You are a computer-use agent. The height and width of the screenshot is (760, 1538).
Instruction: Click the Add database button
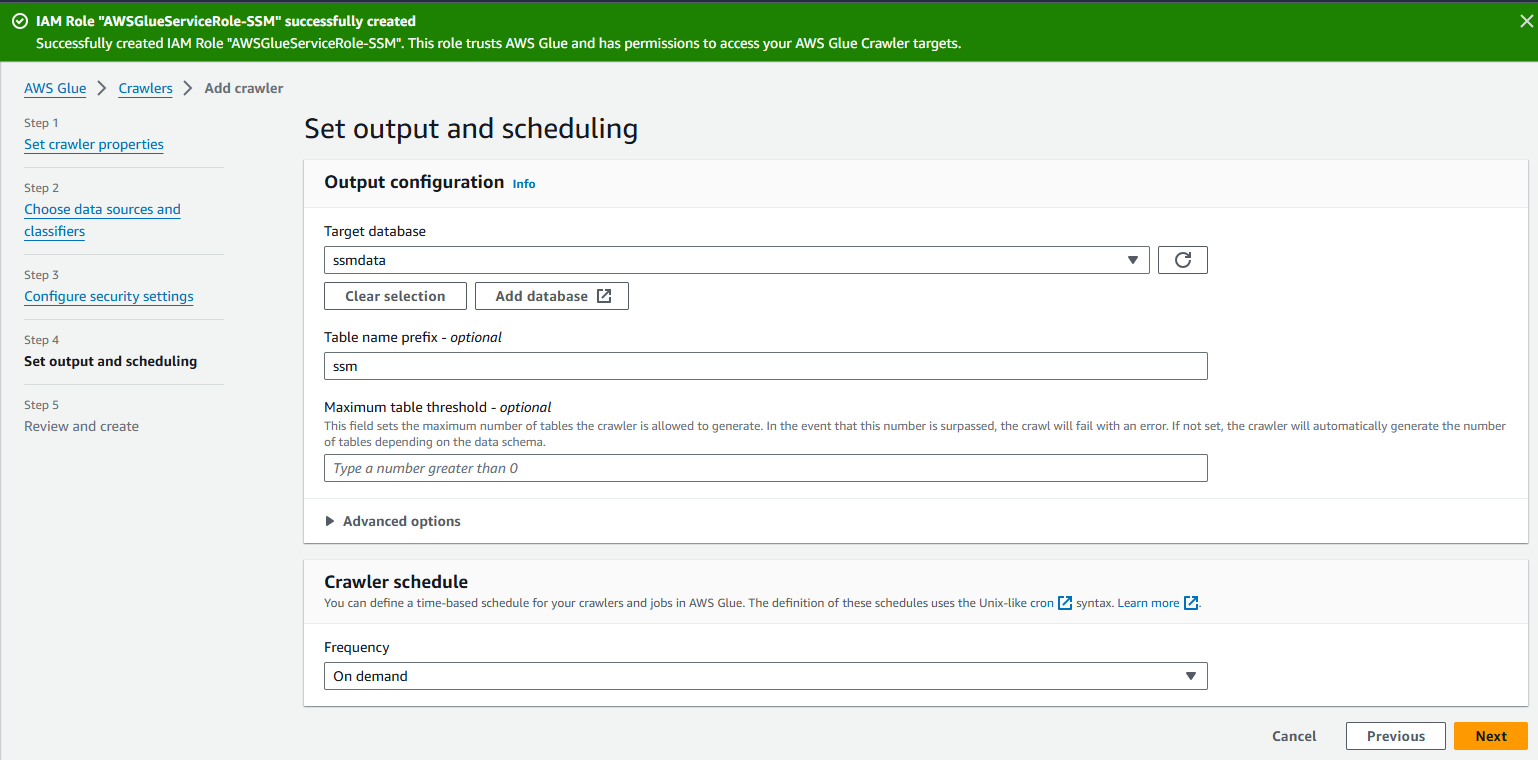pyautogui.click(x=552, y=296)
